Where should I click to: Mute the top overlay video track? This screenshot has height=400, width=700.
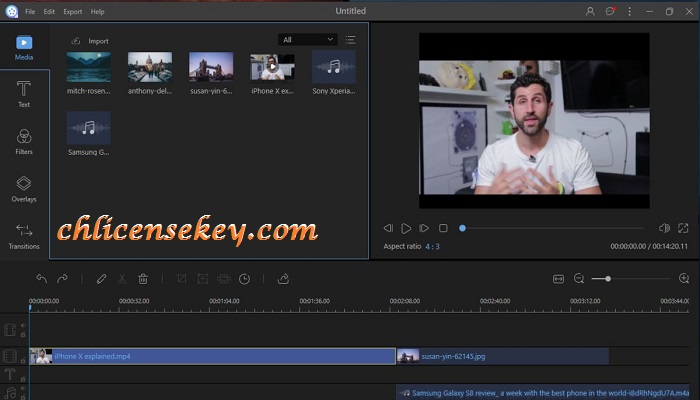pyautogui.click(x=23, y=326)
